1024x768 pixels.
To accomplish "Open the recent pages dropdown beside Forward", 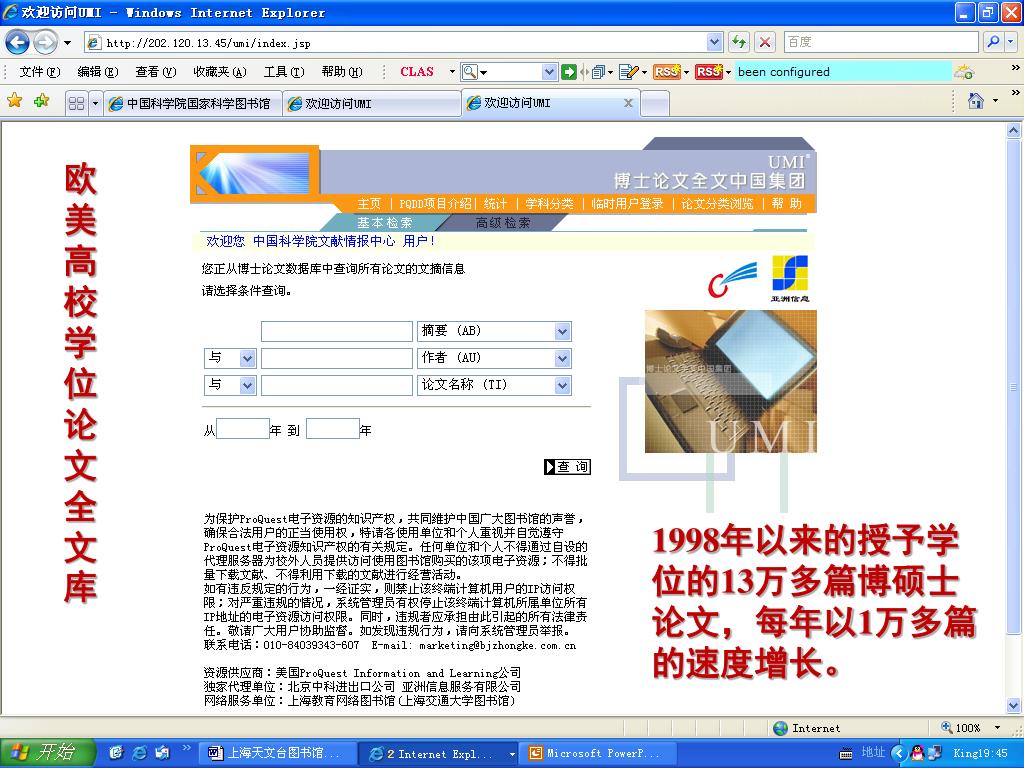I will (67, 43).
